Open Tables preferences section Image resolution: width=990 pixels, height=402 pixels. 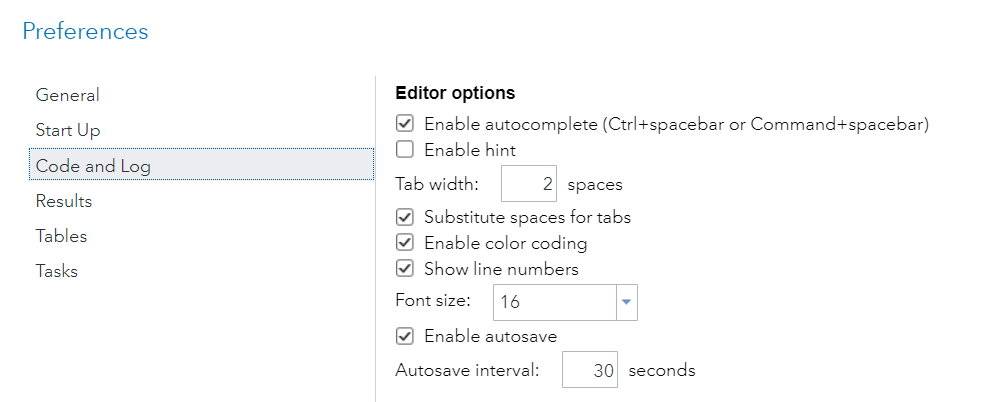tap(61, 236)
